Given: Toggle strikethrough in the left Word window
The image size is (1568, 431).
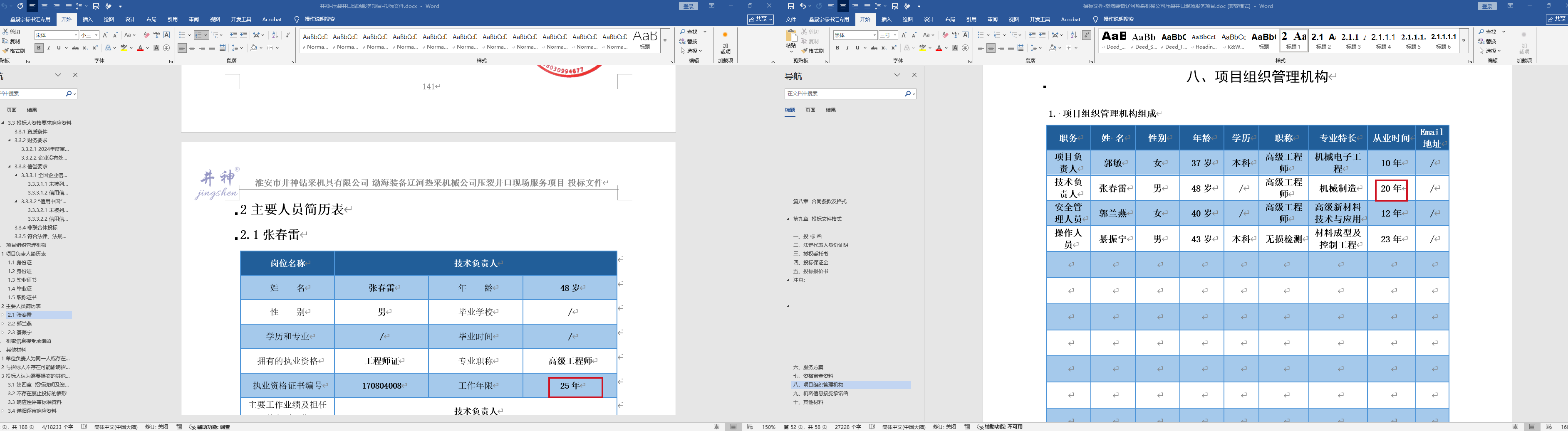Looking at the screenshot, I should [75, 48].
